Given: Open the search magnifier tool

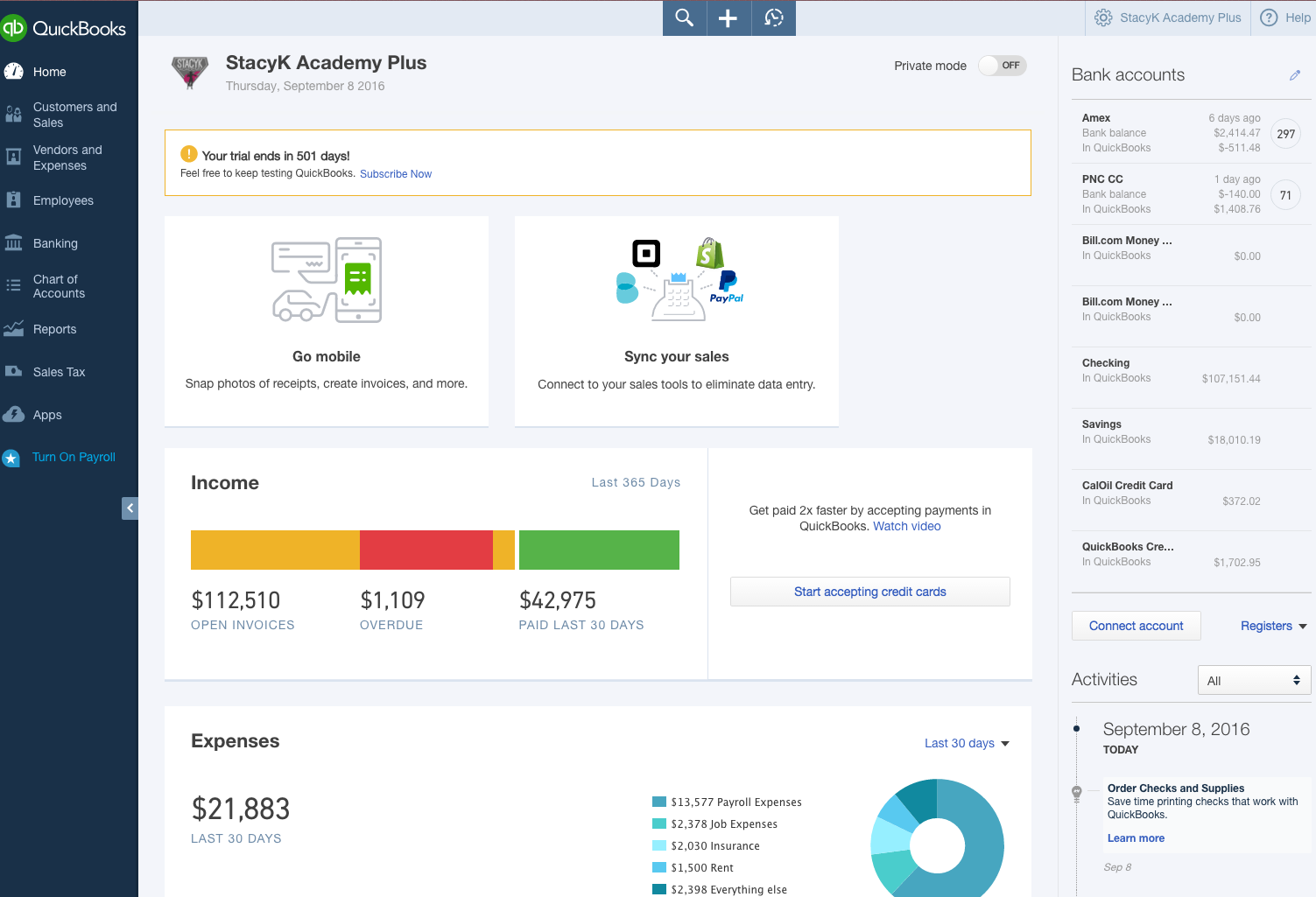Looking at the screenshot, I should (685, 18).
